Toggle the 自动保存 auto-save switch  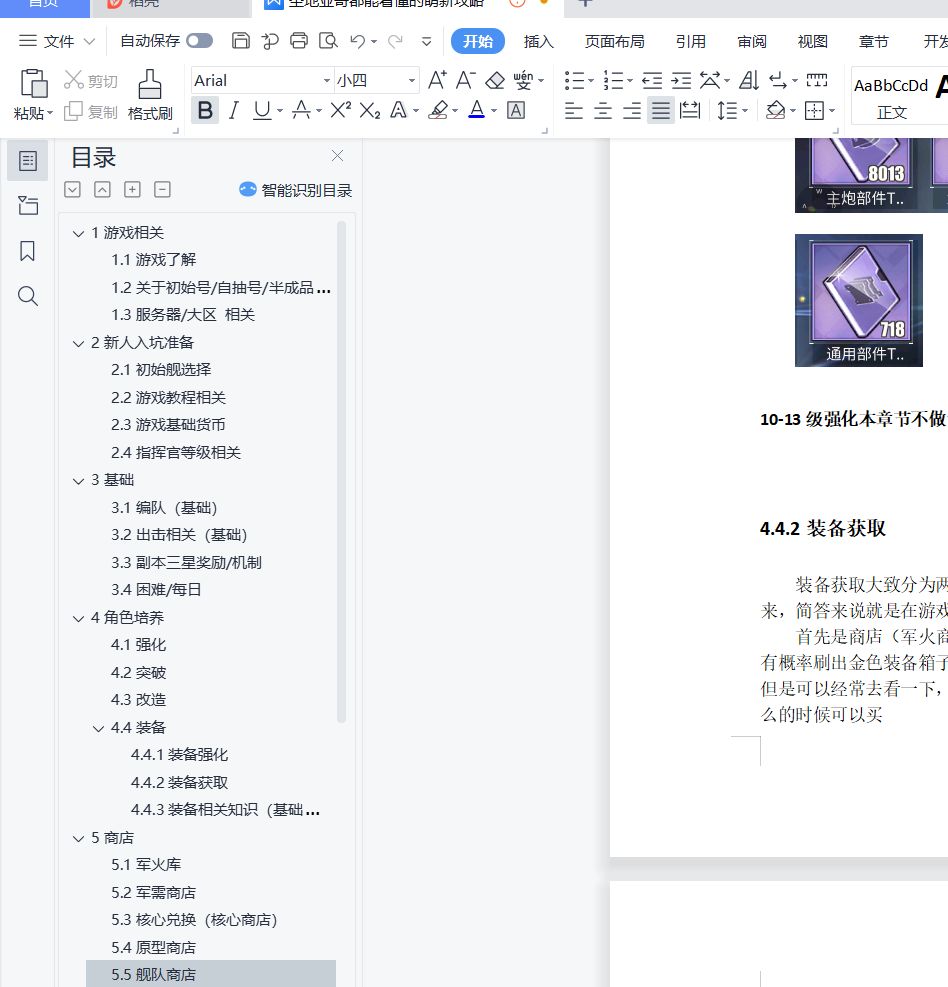tap(199, 41)
